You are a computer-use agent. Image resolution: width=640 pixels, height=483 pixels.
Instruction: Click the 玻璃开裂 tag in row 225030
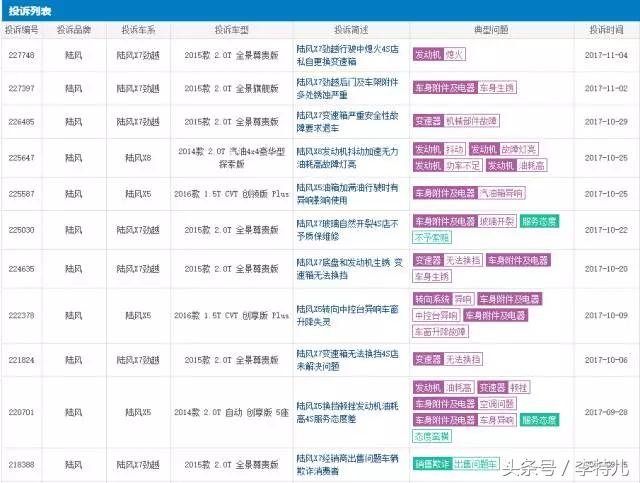pyautogui.click(x=497, y=221)
